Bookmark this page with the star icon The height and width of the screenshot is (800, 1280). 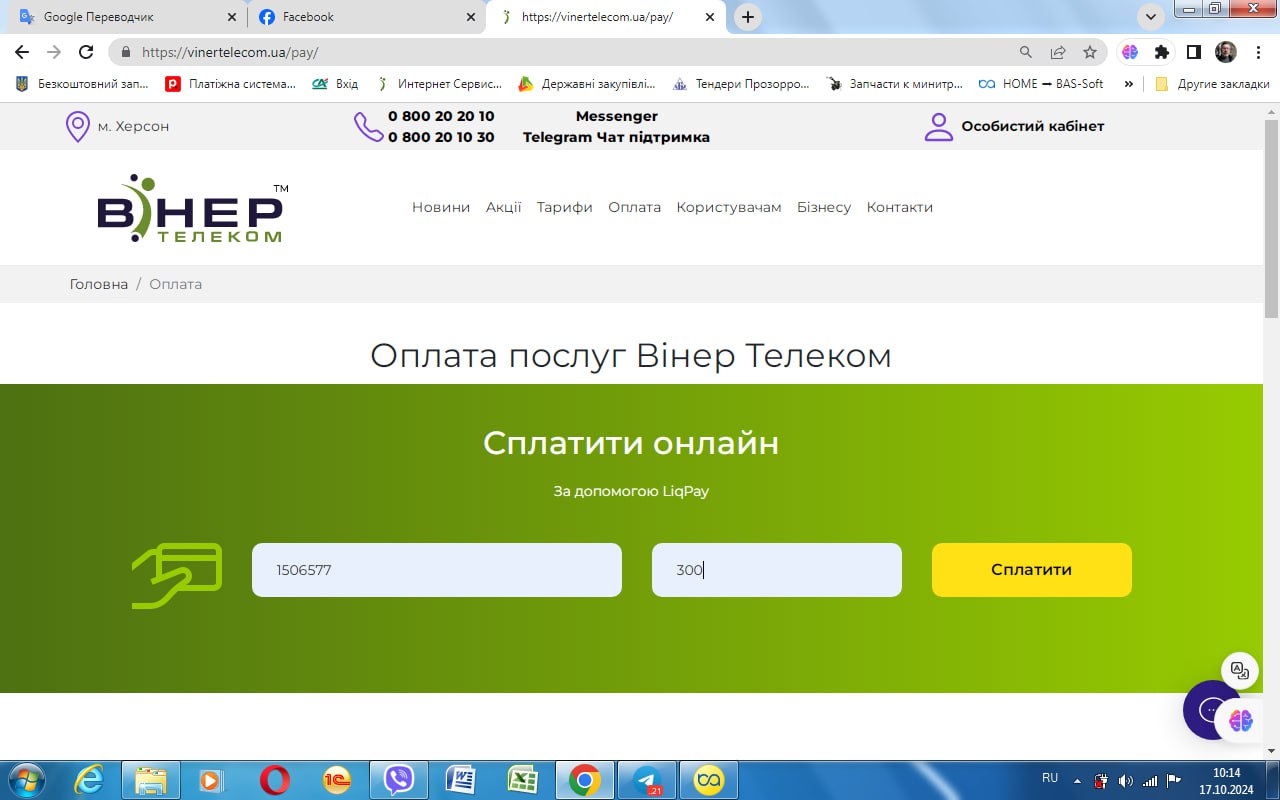1090,52
